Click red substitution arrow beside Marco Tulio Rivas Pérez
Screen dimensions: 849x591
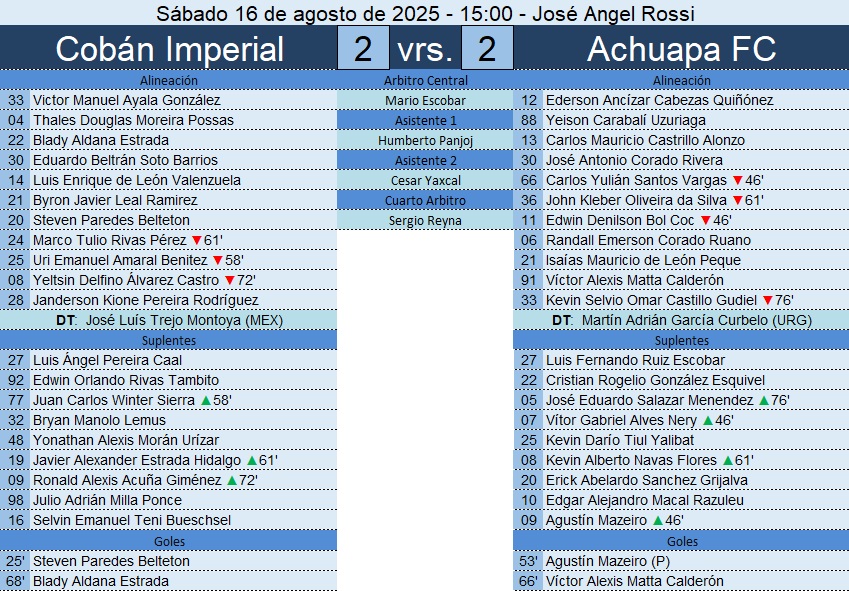pos(196,241)
